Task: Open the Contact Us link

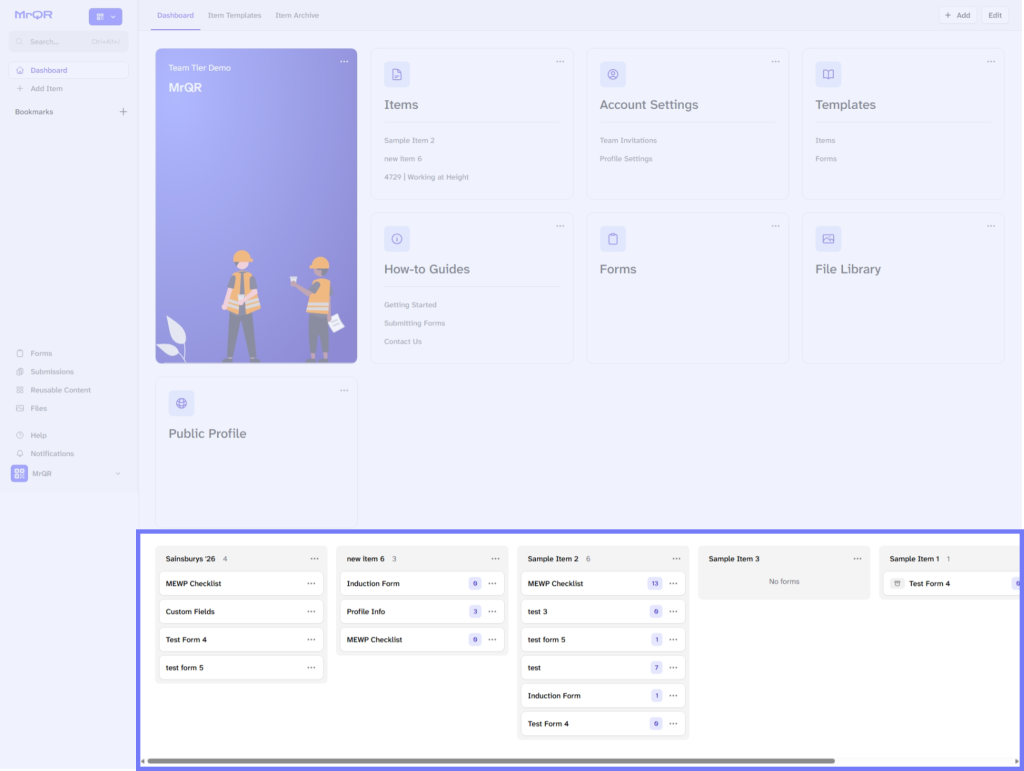Action: (x=403, y=341)
